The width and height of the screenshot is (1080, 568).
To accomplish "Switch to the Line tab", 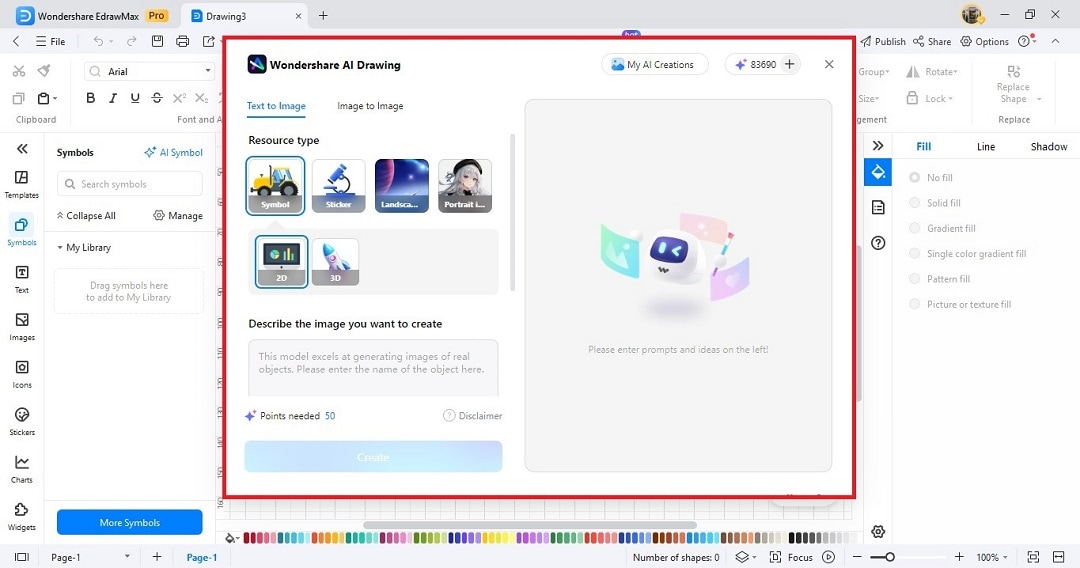I will coord(986,147).
